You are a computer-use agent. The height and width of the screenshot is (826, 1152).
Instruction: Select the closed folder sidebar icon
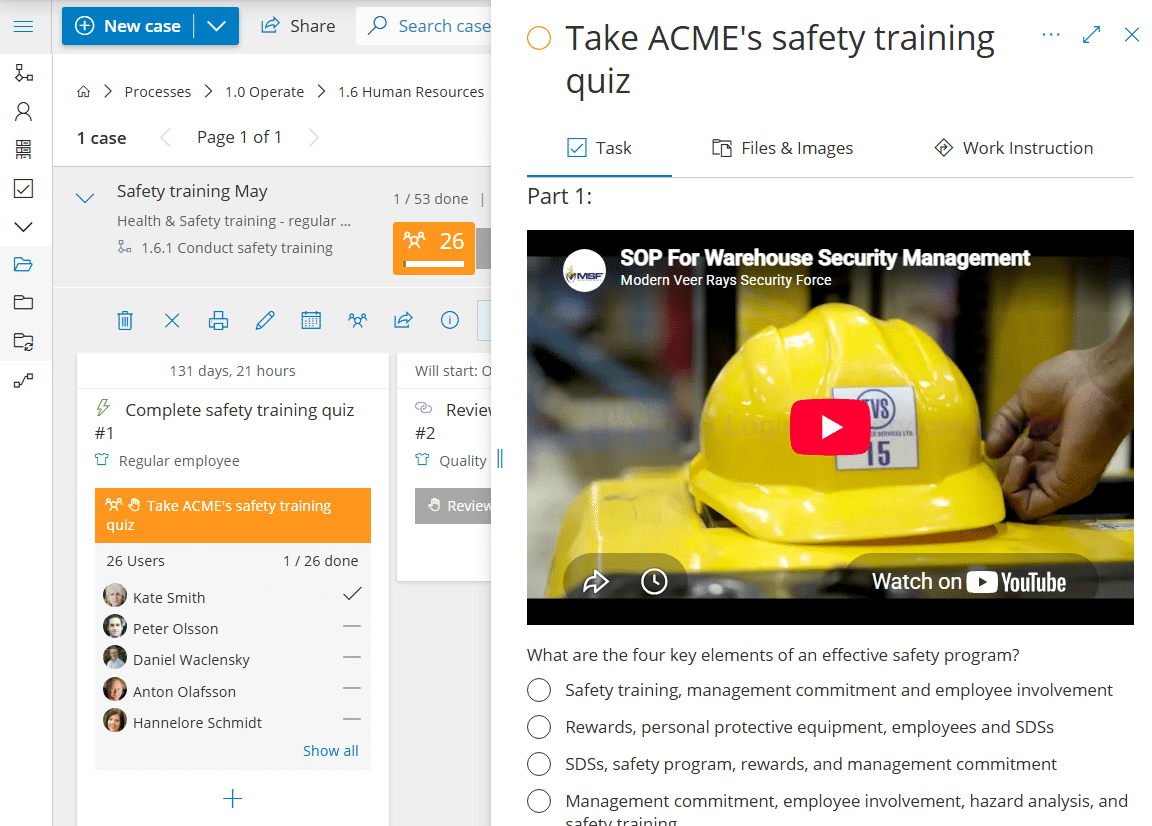tap(24, 302)
